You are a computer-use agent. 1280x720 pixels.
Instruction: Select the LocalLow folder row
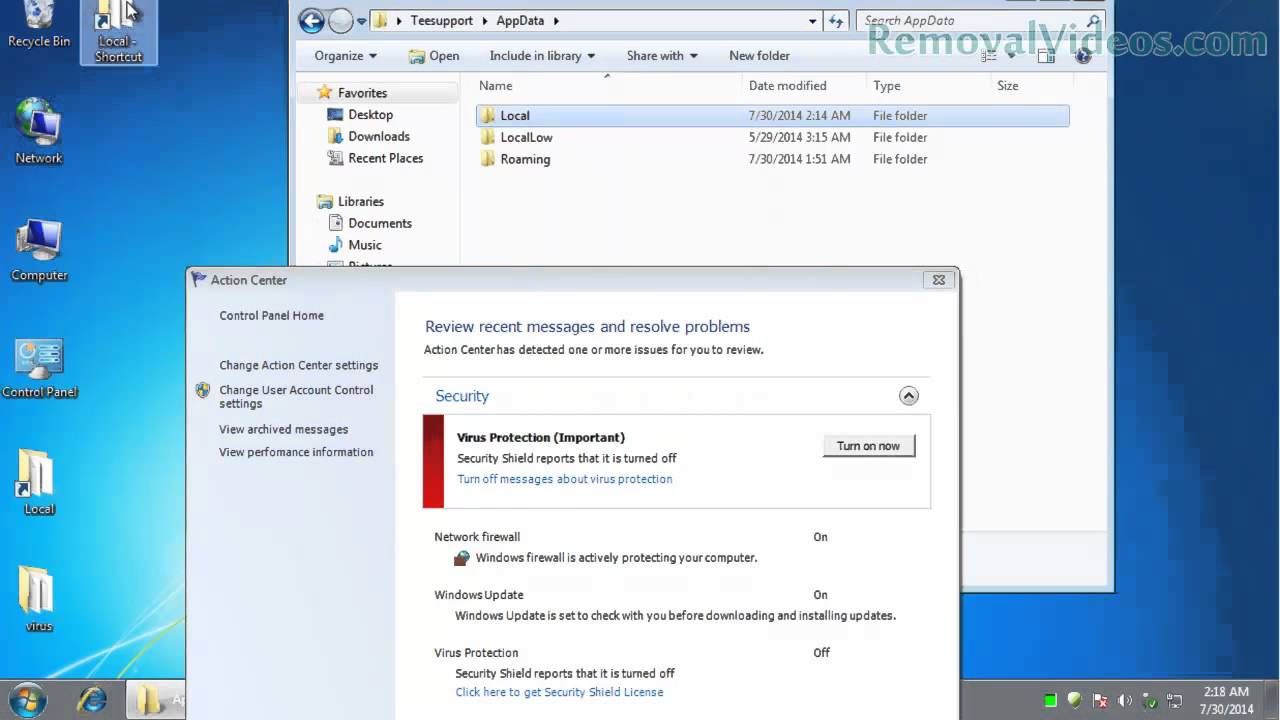click(772, 138)
